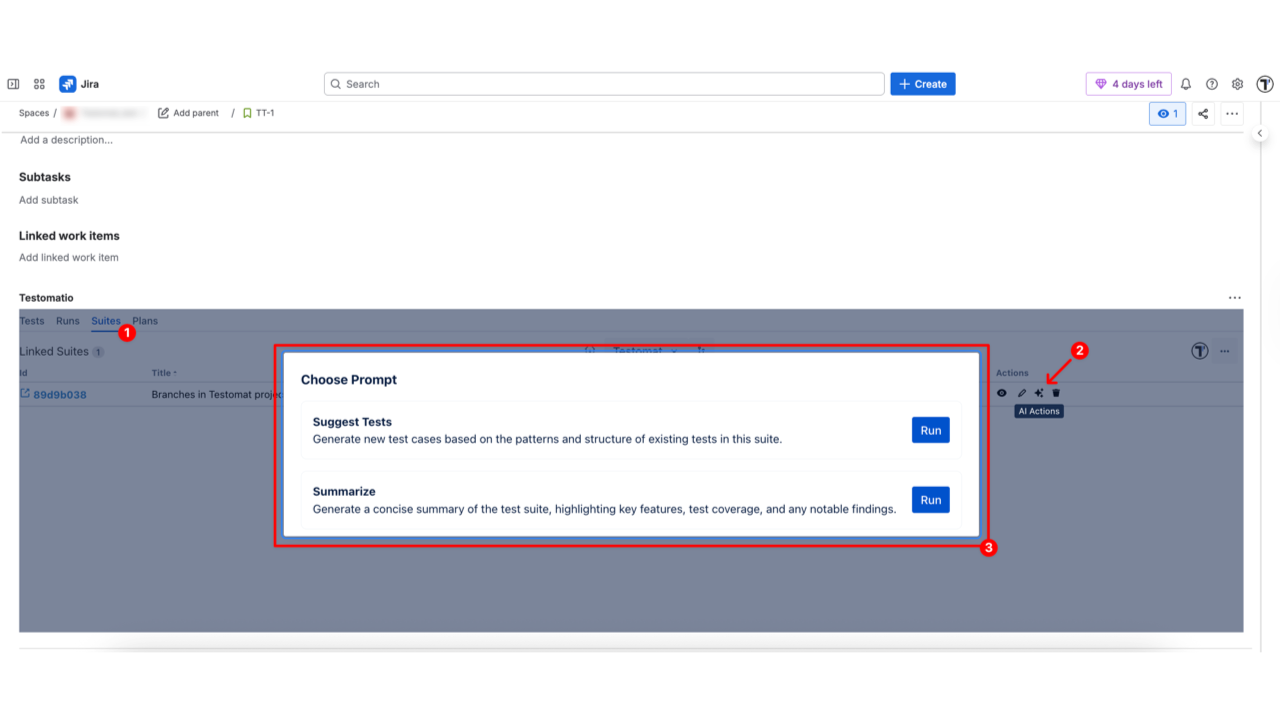Open the Testomatio section more options menu
Image resolution: width=1280 pixels, height=720 pixels.
coord(1234,298)
